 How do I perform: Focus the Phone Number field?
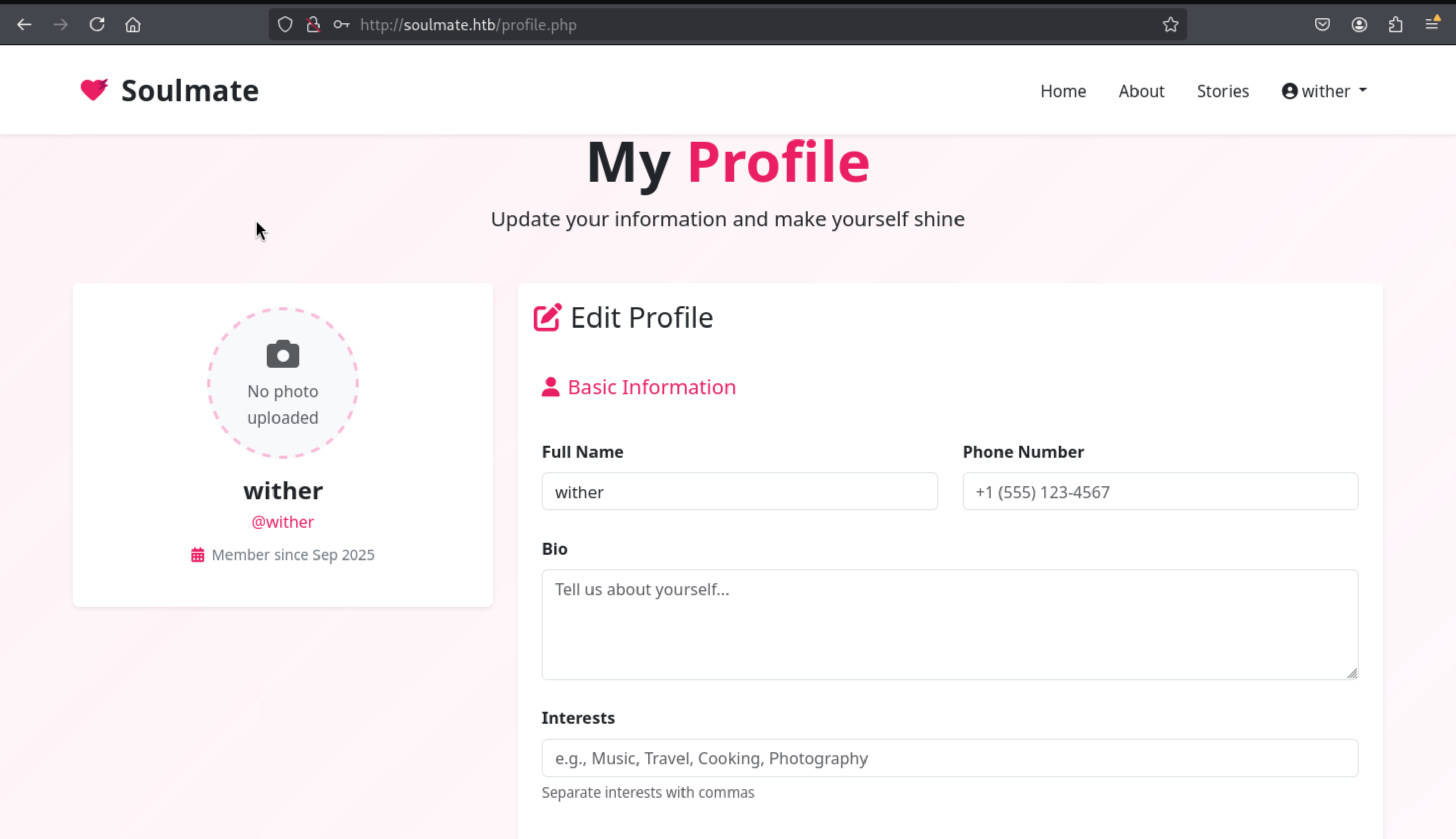click(x=1160, y=492)
